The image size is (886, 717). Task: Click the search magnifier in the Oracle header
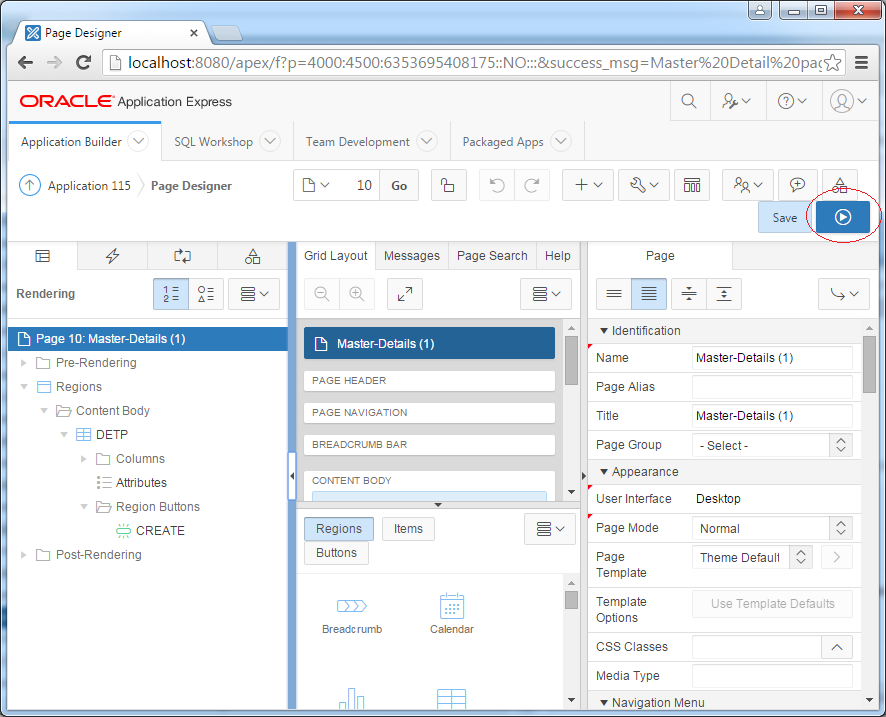tap(689, 101)
